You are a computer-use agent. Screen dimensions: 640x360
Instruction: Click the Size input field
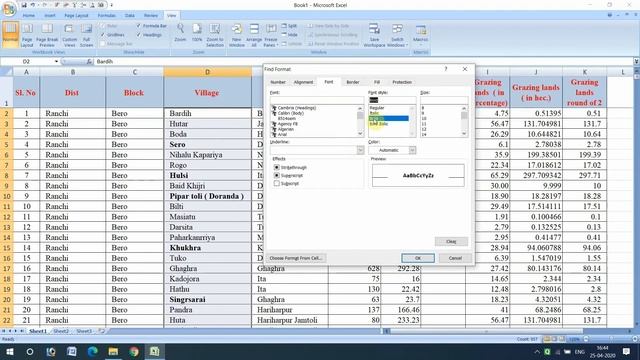pyautogui.click(x=444, y=100)
